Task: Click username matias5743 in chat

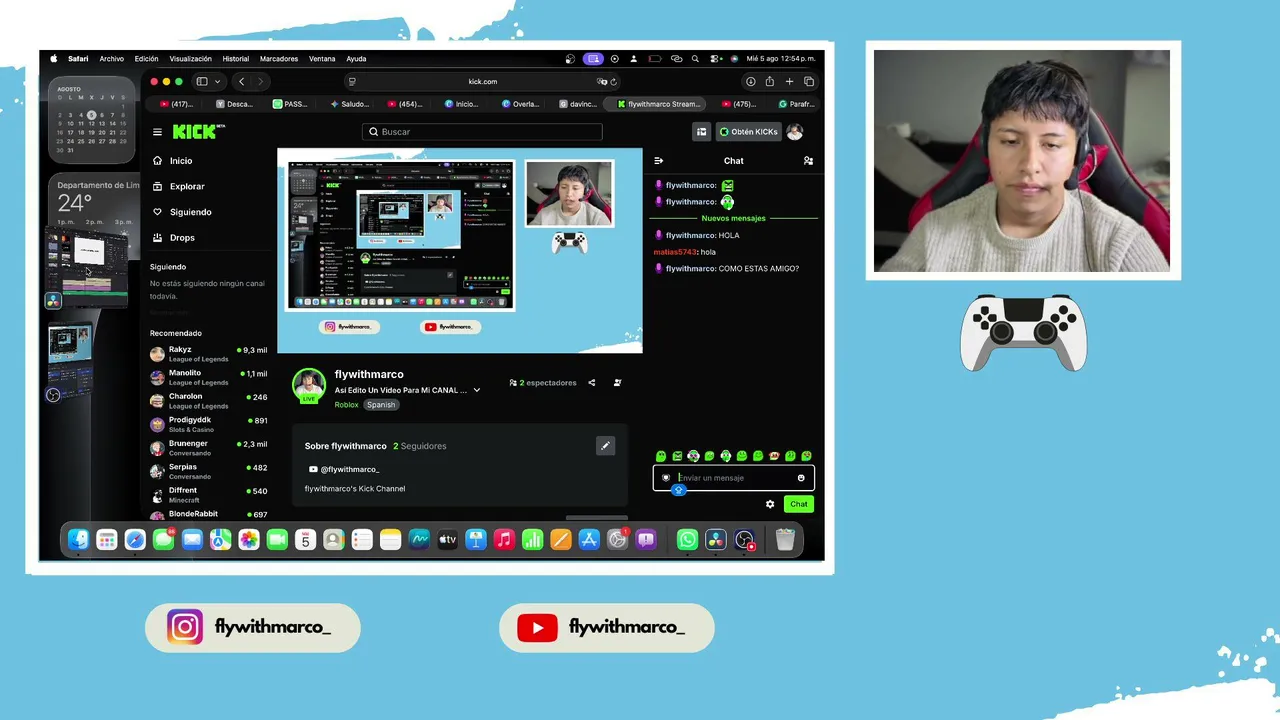Action: (x=675, y=252)
